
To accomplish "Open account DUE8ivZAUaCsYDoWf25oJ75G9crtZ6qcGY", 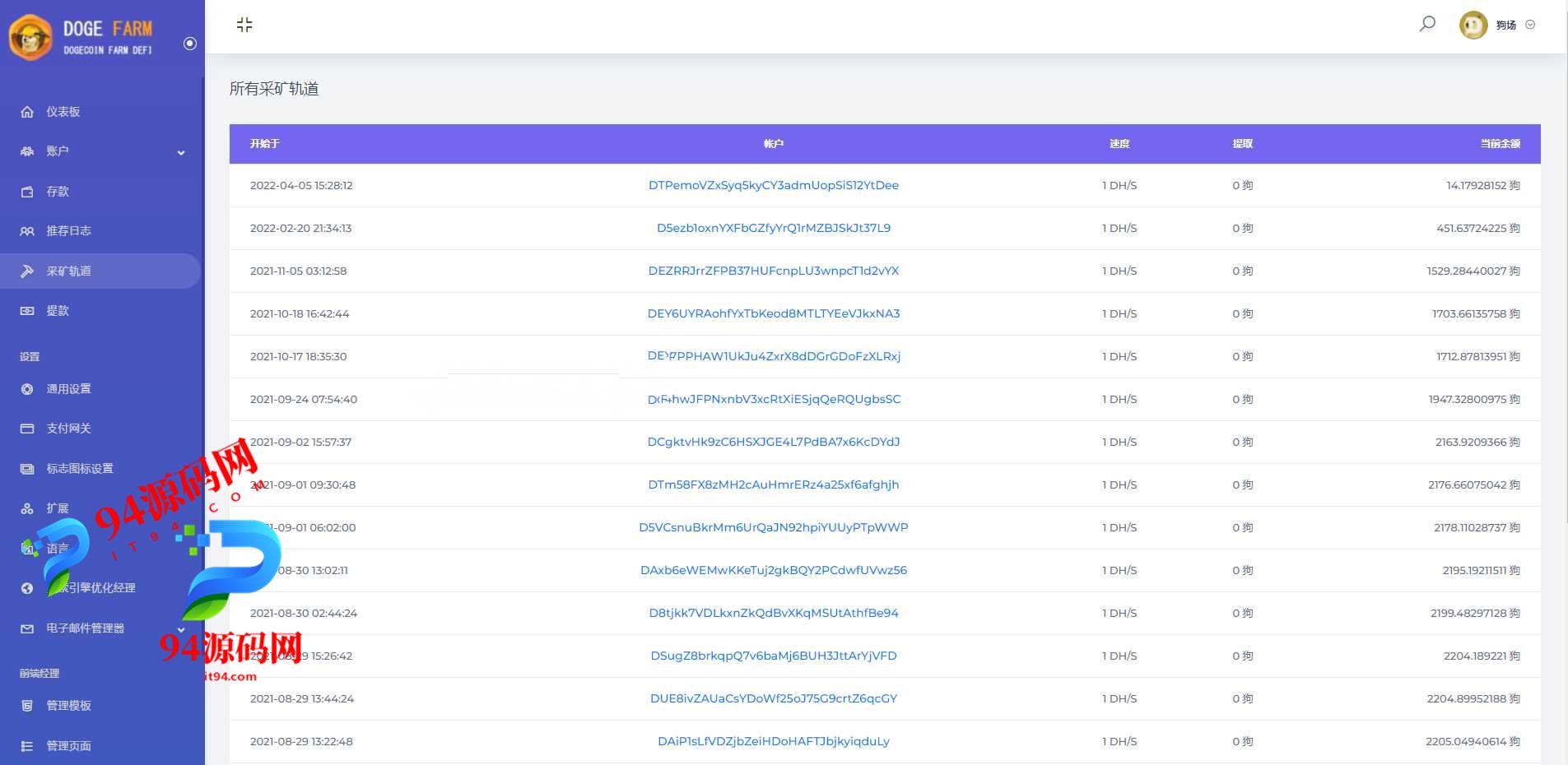I will point(774,698).
